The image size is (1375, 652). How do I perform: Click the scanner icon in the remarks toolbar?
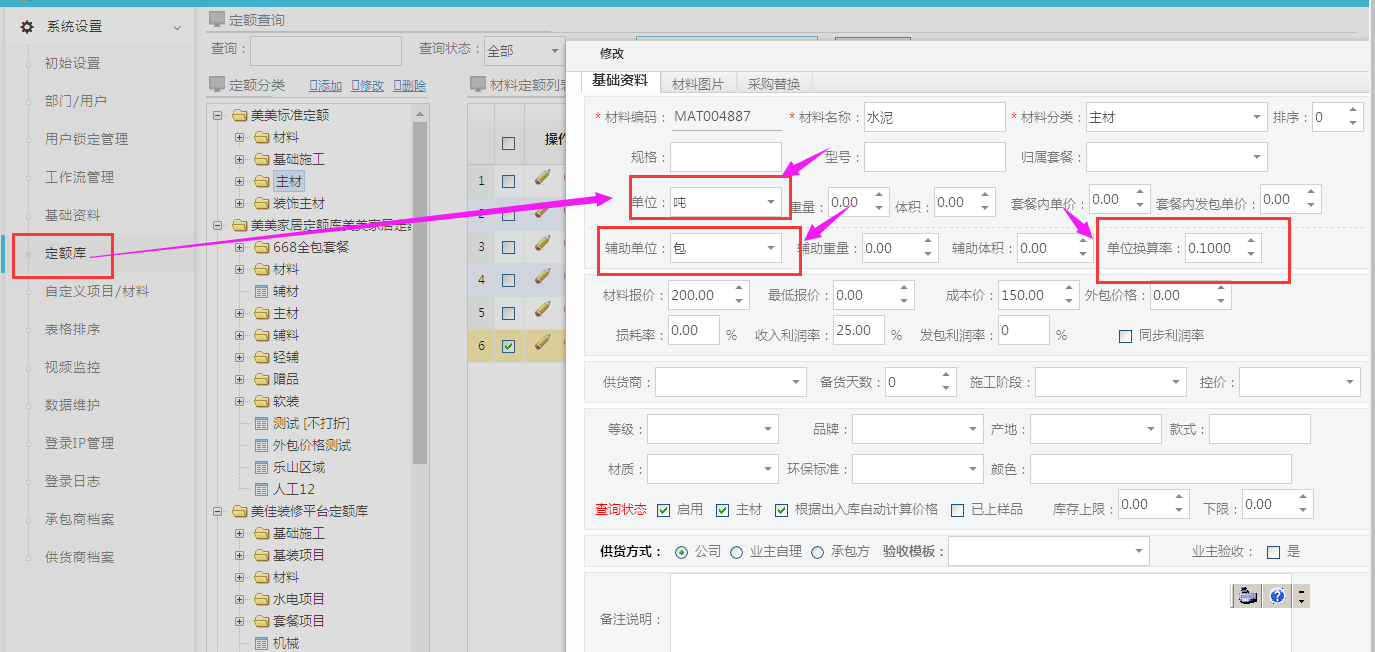coord(1246,596)
